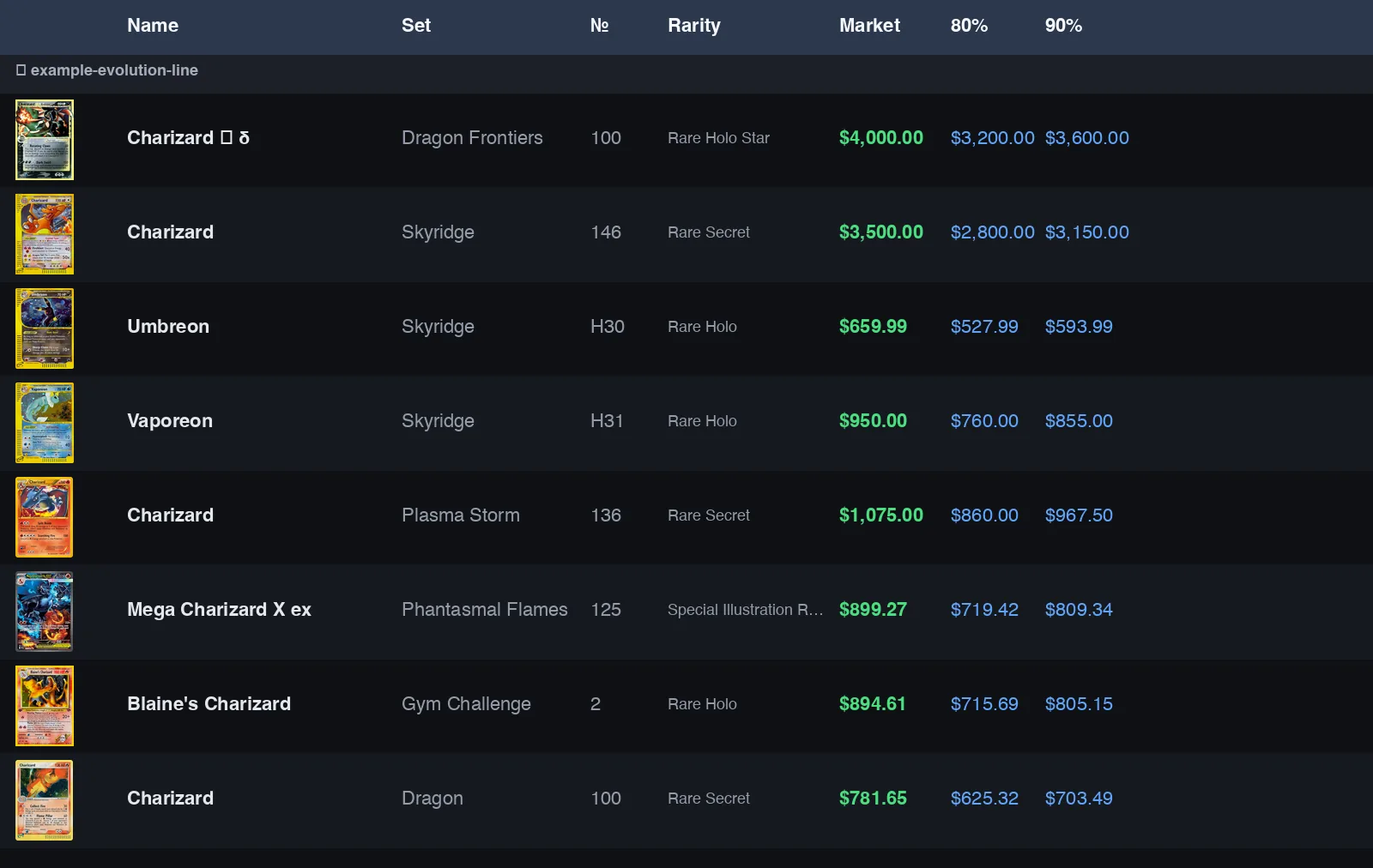The width and height of the screenshot is (1373, 868).
Task: Click the Dragon Frontiers set cell
Action: tap(472, 138)
